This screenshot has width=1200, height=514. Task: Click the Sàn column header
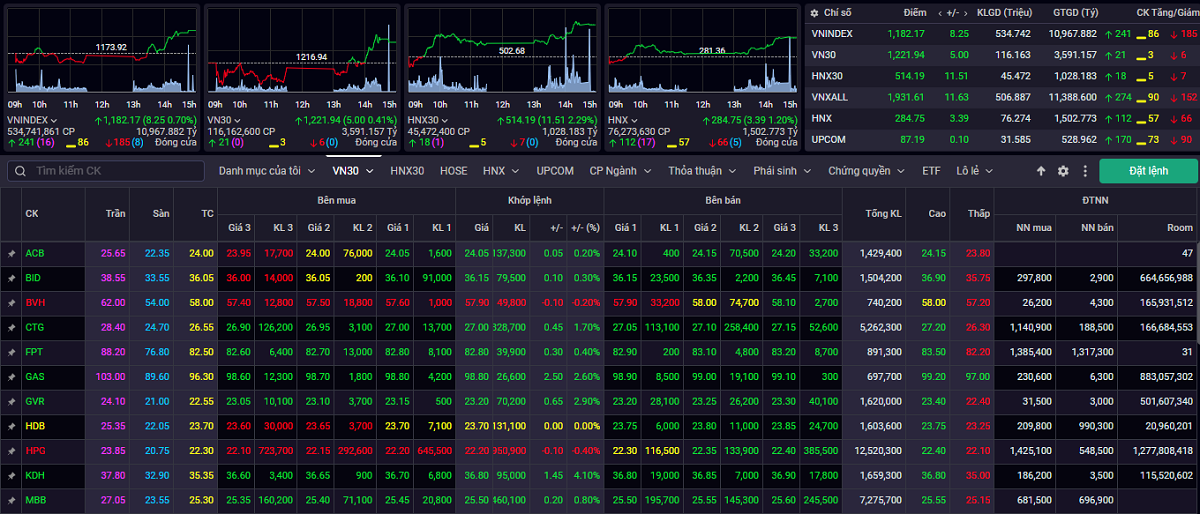click(162, 213)
